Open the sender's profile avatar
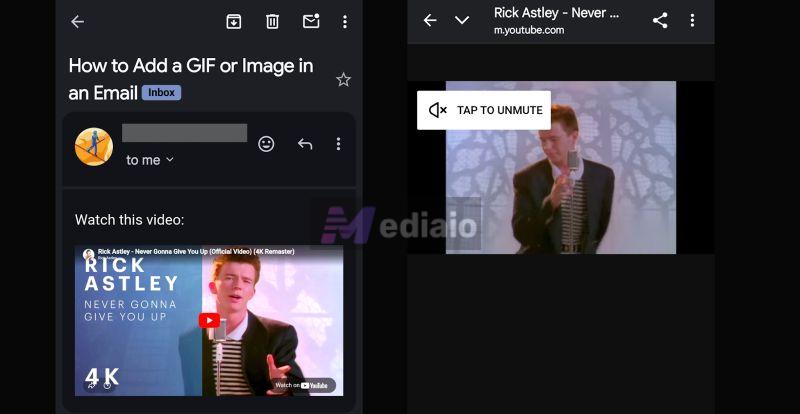 (x=94, y=147)
